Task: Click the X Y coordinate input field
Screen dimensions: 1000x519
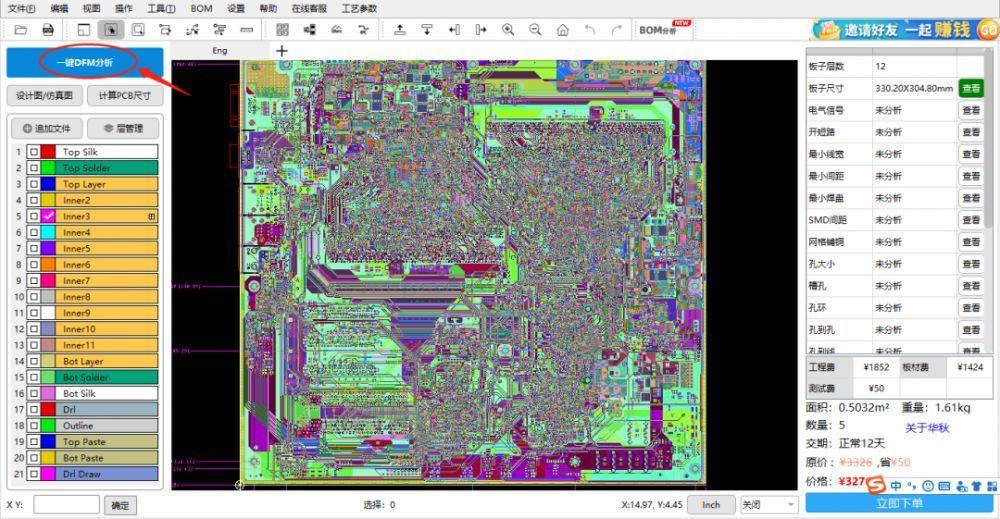Action: (x=66, y=505)
